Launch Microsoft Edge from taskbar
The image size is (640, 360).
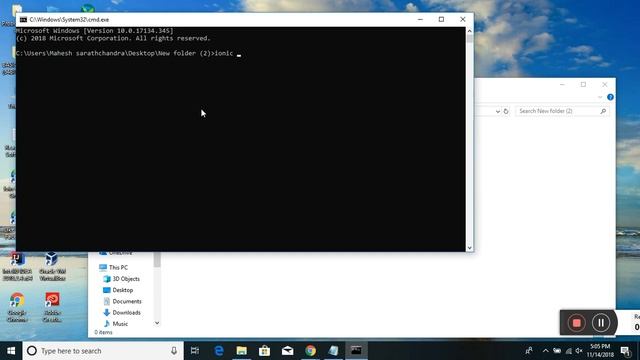(219, 351)
